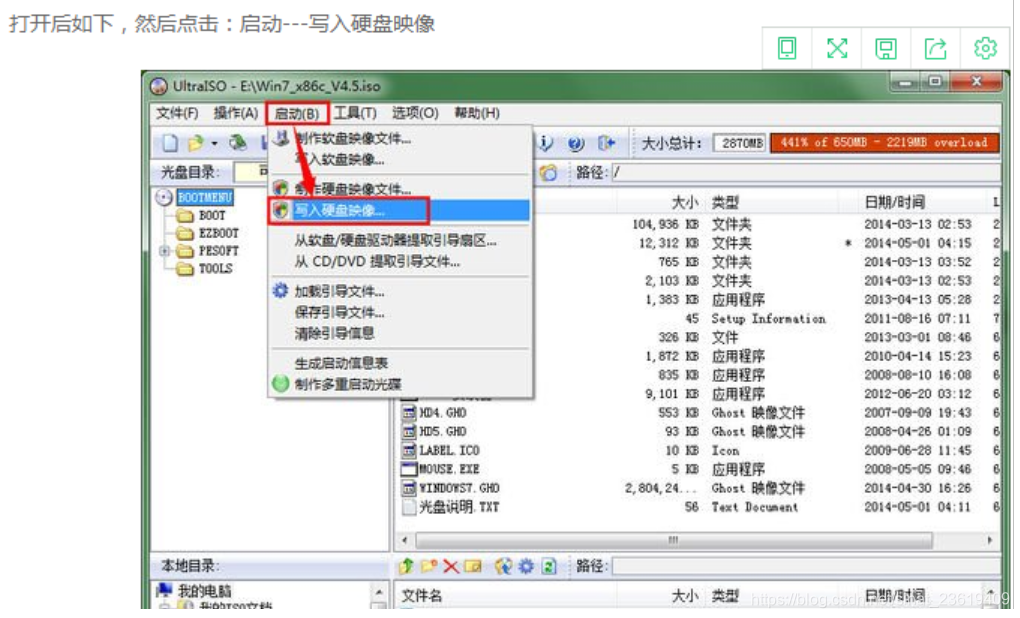Expand the PESOFT folder plus box
This screenshot has height=618, width=1020.
pos(164,250)
